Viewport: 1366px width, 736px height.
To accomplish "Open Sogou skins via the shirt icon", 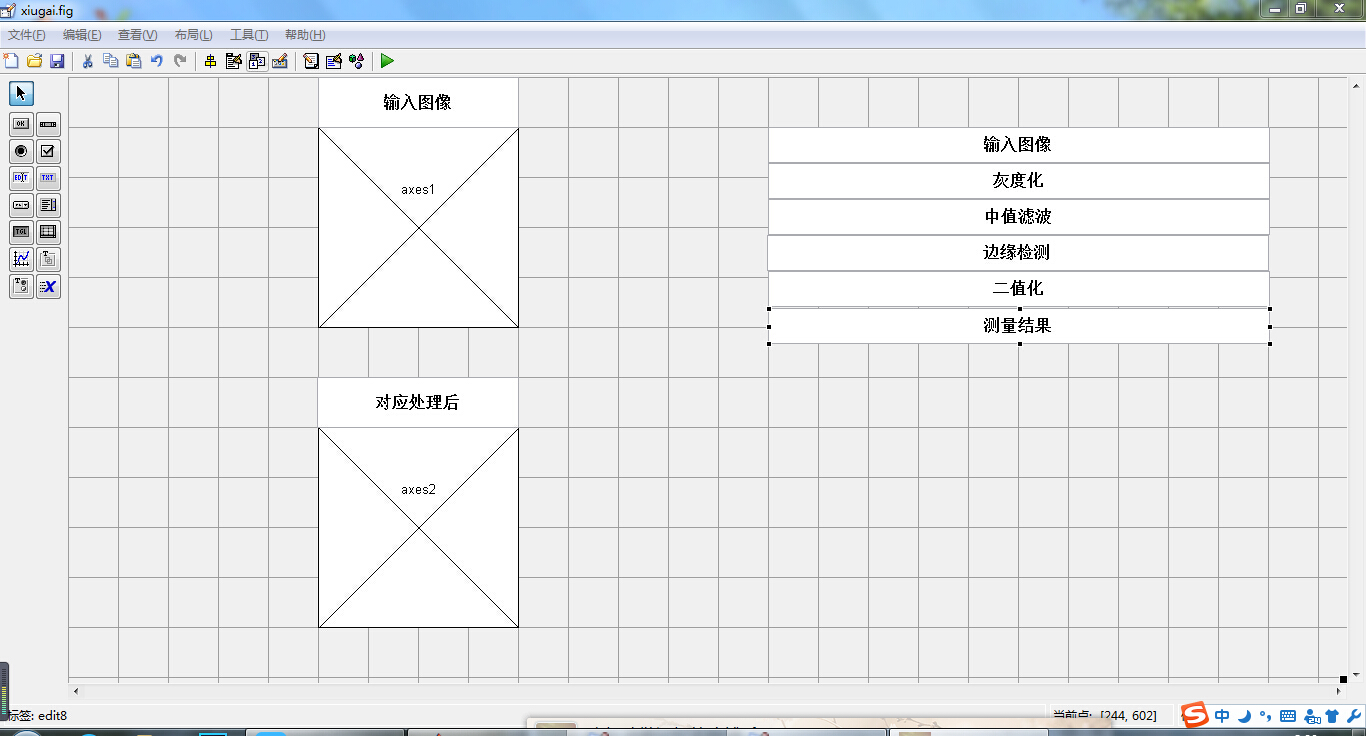I will click(x=1332, y=716).
